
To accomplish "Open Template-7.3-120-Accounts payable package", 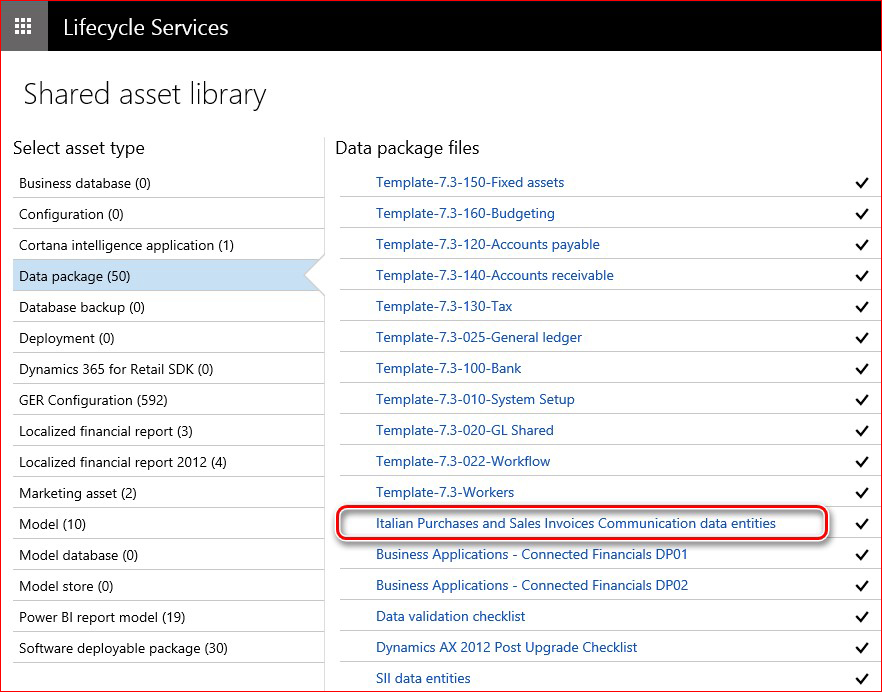I will pos(488,244).
